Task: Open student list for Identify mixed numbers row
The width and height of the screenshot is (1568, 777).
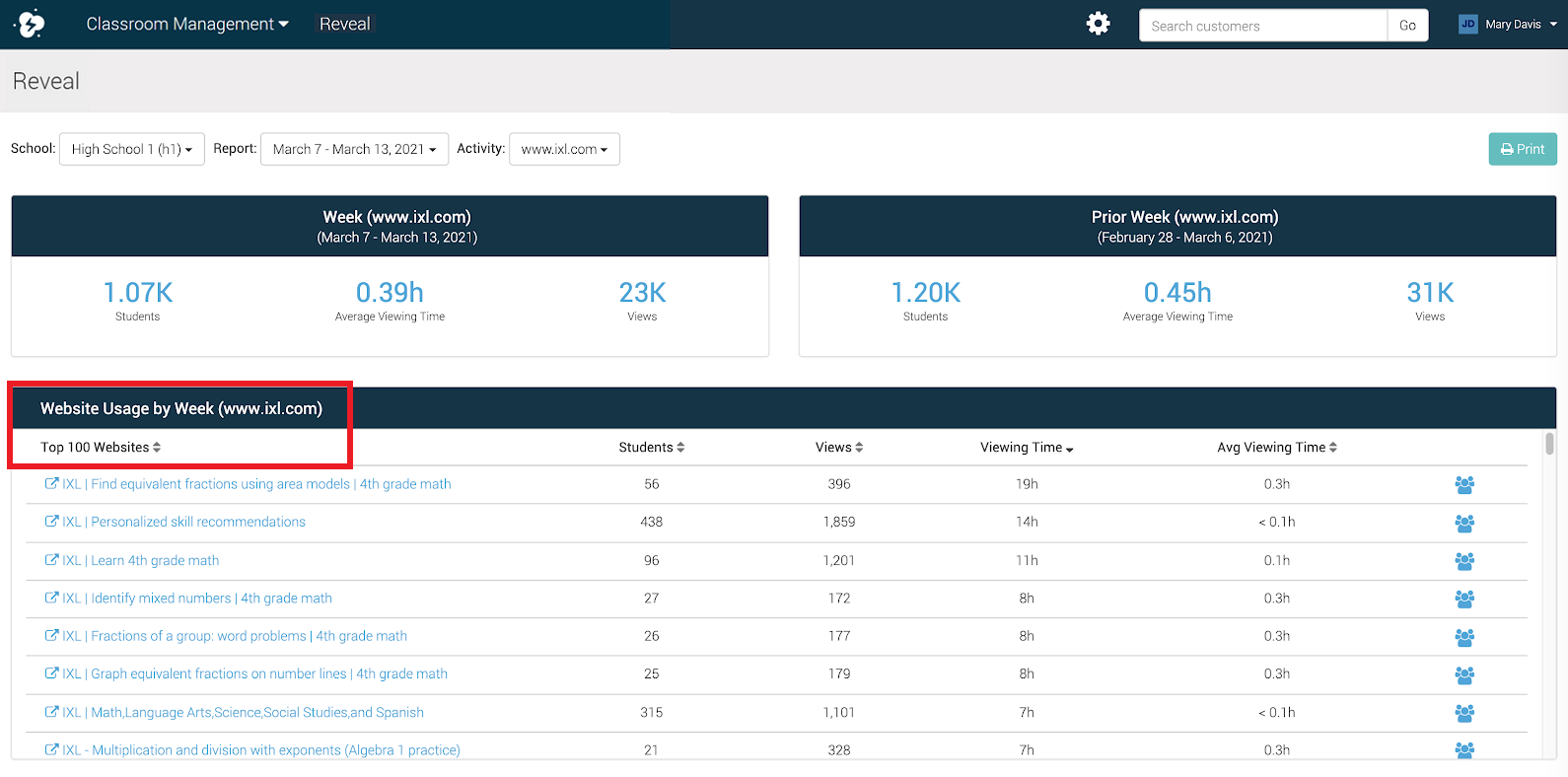Action: tap(1464, 599)
